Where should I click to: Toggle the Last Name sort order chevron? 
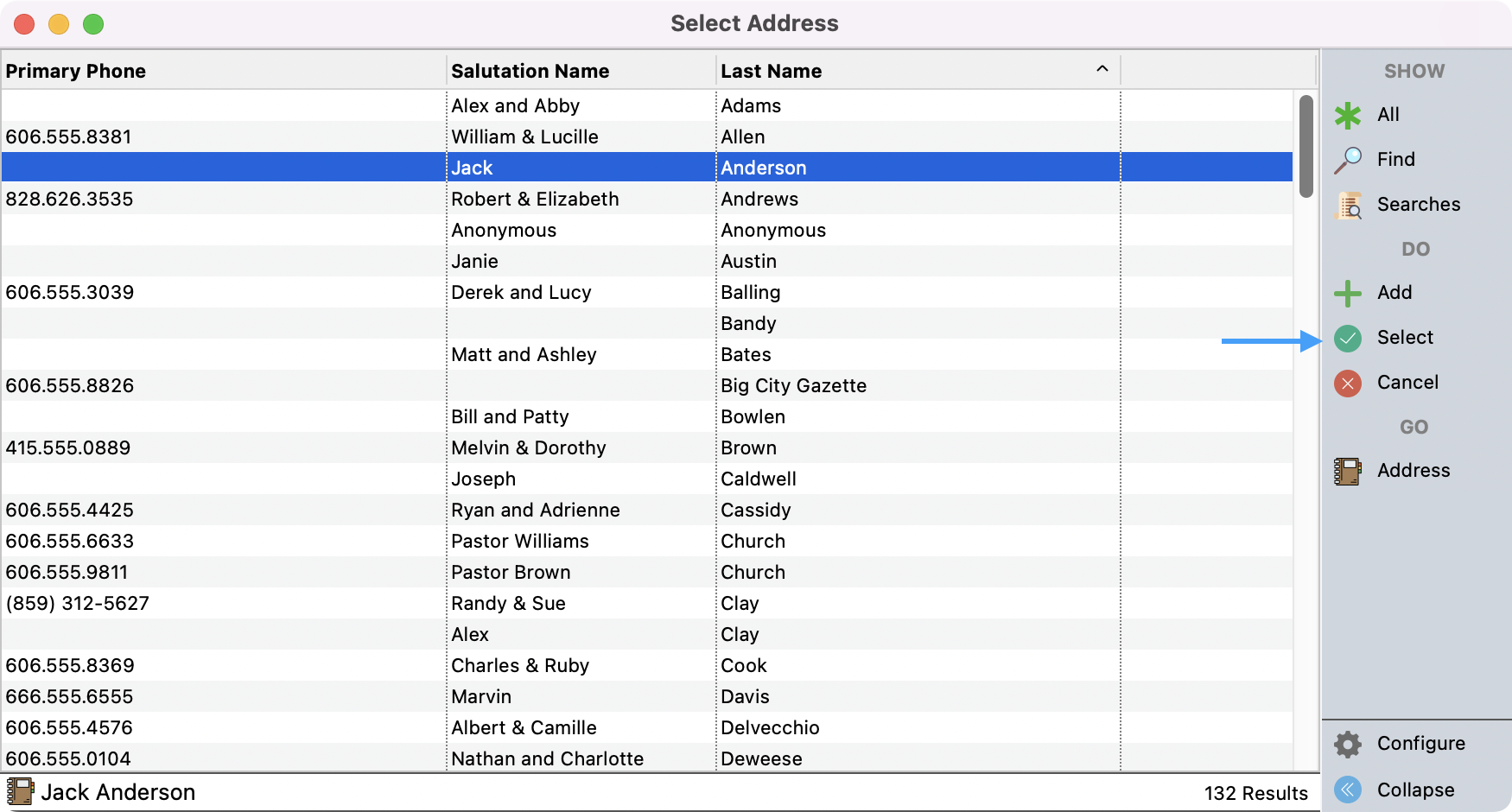click(x=1102, y=67)
